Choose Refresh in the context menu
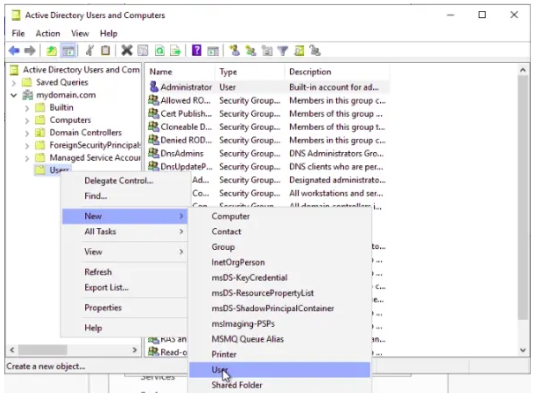The width and height of the screenshot is (542, 402). coord(125,272)
